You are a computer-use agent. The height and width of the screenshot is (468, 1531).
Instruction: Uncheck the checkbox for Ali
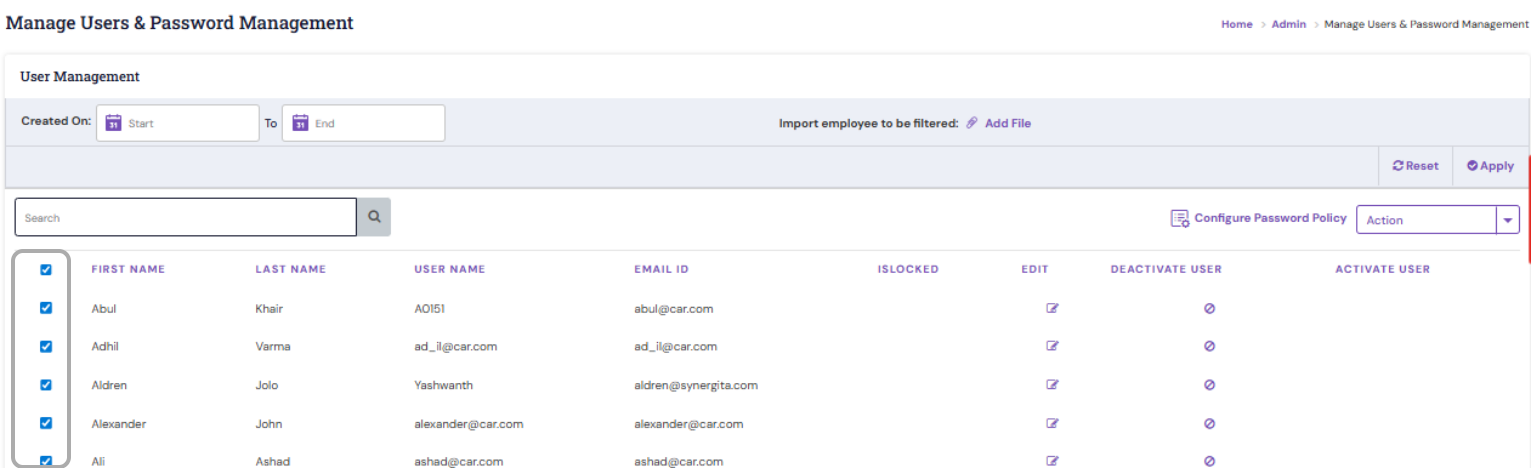click(x=46, y=461)
